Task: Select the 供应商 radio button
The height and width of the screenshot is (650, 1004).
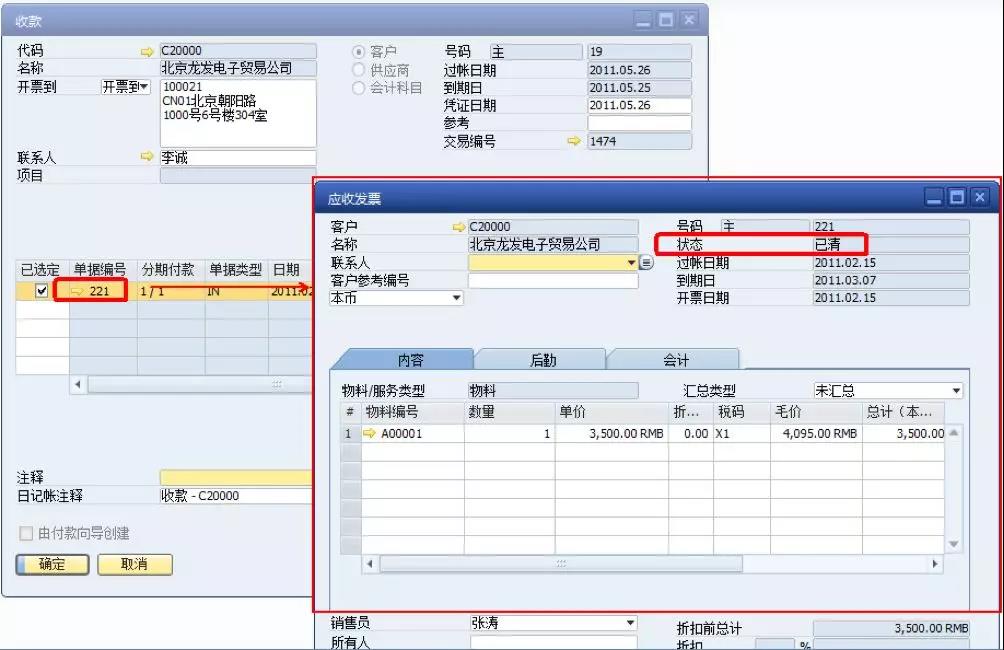Action: tap(359, 69)
